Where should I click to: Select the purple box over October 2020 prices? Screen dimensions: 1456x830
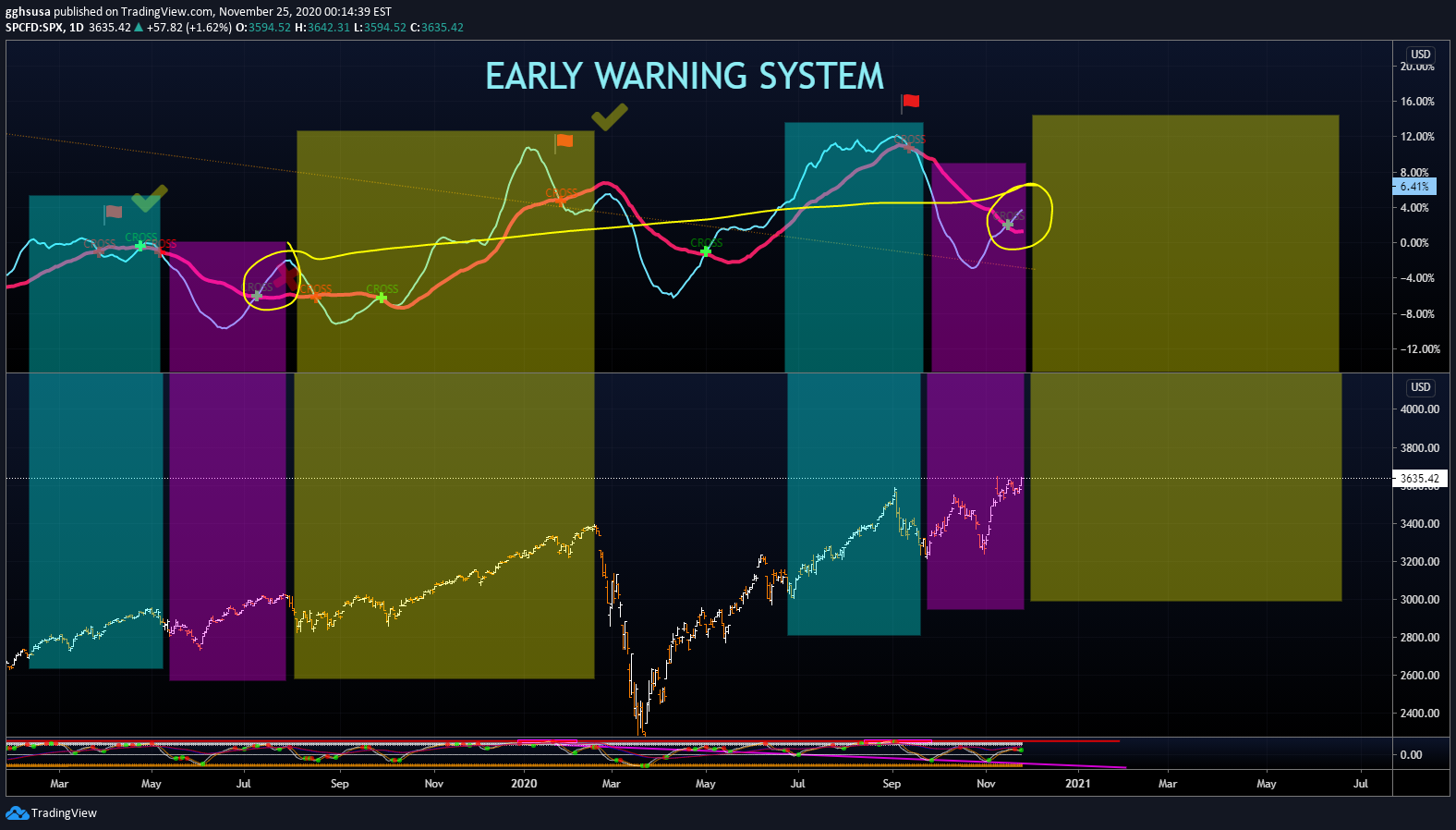pyautogui.click(x=976, y=492)
